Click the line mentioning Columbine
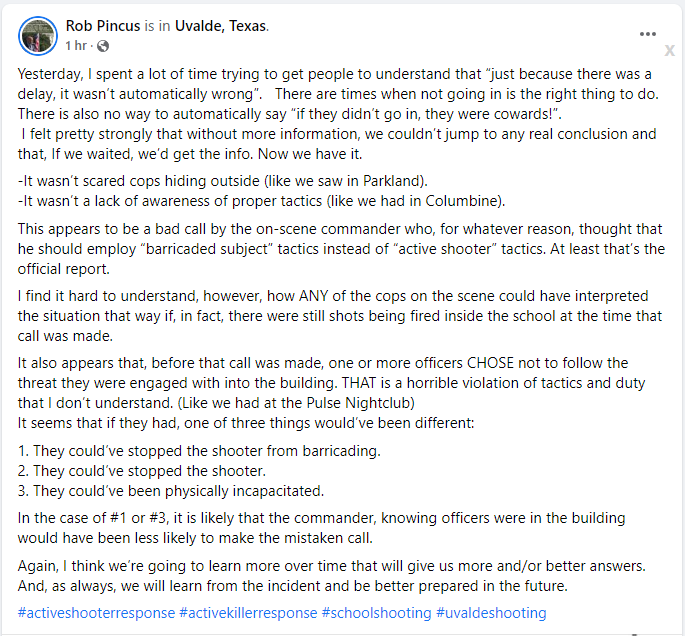The image size is (685, 636). (x=261, y=201)
